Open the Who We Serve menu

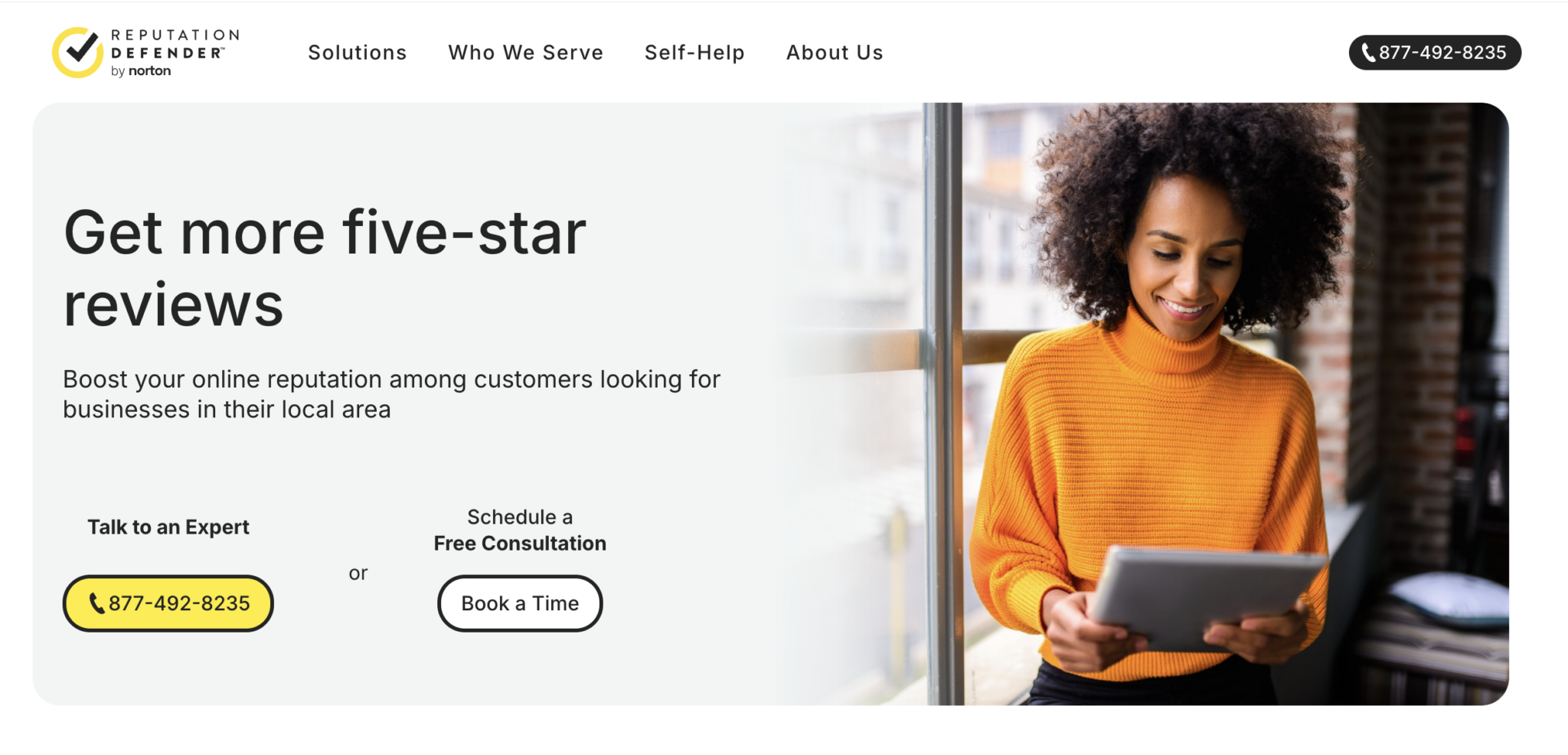[525, 53]
